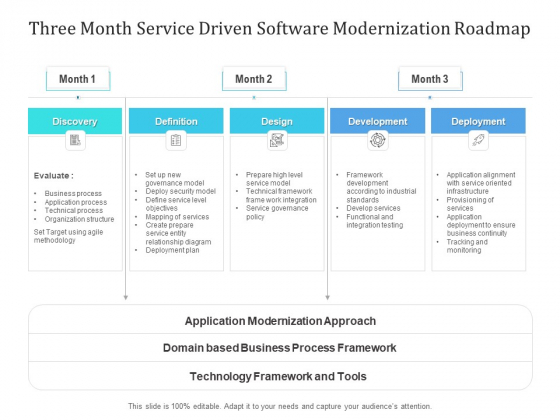
Task: Select the slide title text
Action: (280, 29)
